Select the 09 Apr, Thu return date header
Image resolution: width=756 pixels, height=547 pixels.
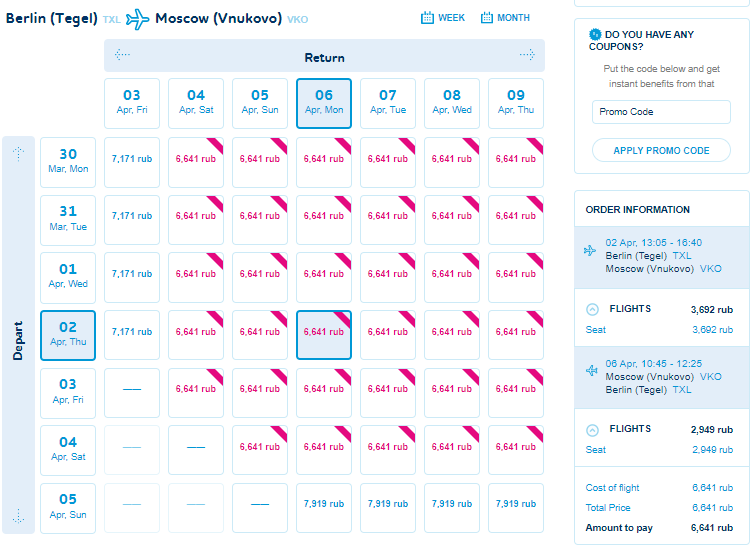[516, 103]
